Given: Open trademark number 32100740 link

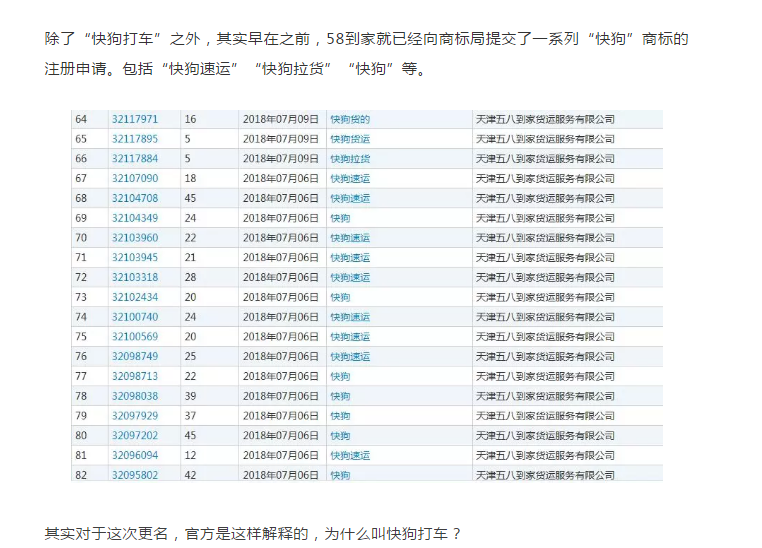Looking at the screenshot, I should pos(135,317).
